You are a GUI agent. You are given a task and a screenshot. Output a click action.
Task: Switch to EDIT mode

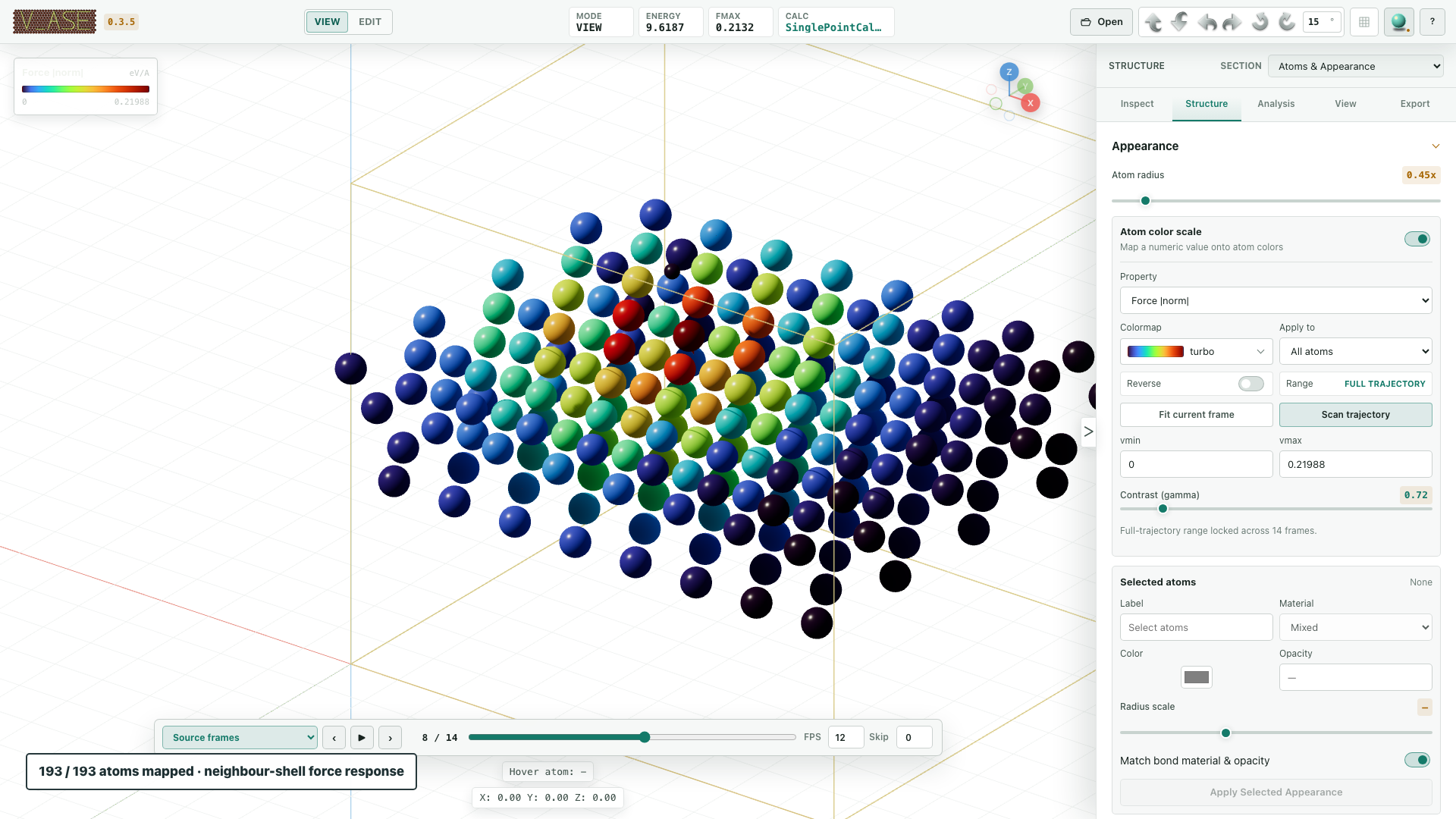370,22
